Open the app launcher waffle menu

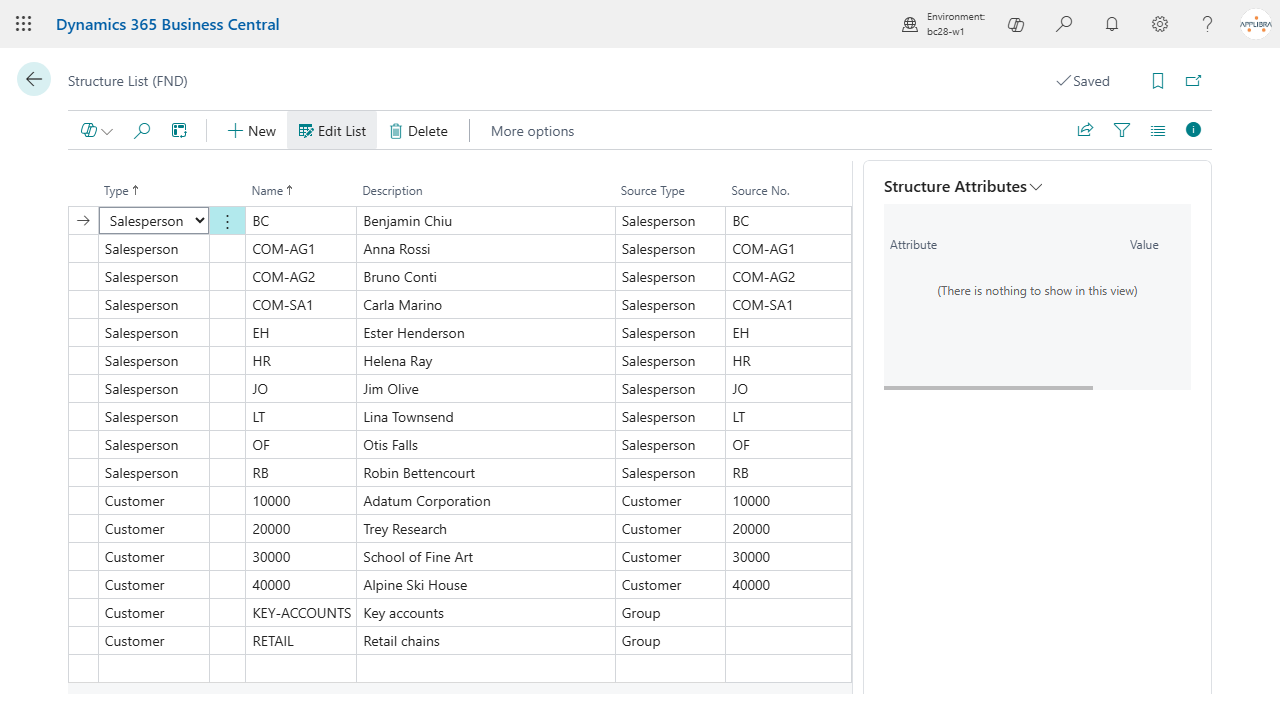coord(24,24)
